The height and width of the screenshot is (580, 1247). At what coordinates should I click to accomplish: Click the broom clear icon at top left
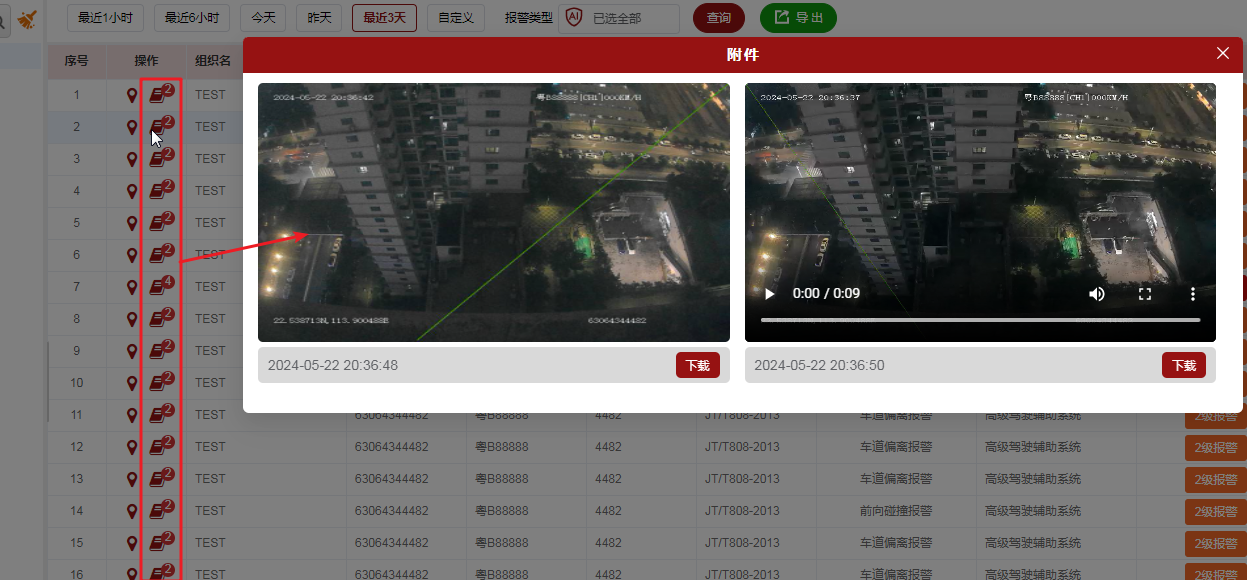coord(27,18)
